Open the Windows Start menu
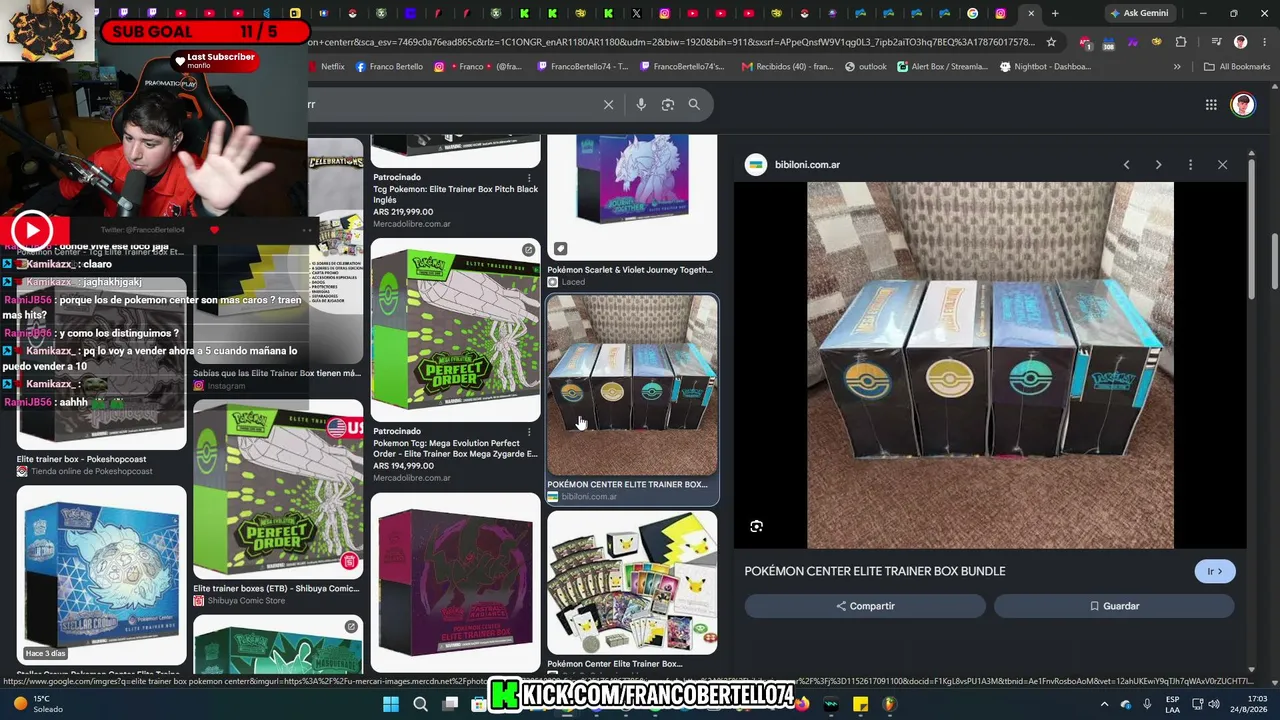Screen dimensions: 1280x720 [391, 704]
